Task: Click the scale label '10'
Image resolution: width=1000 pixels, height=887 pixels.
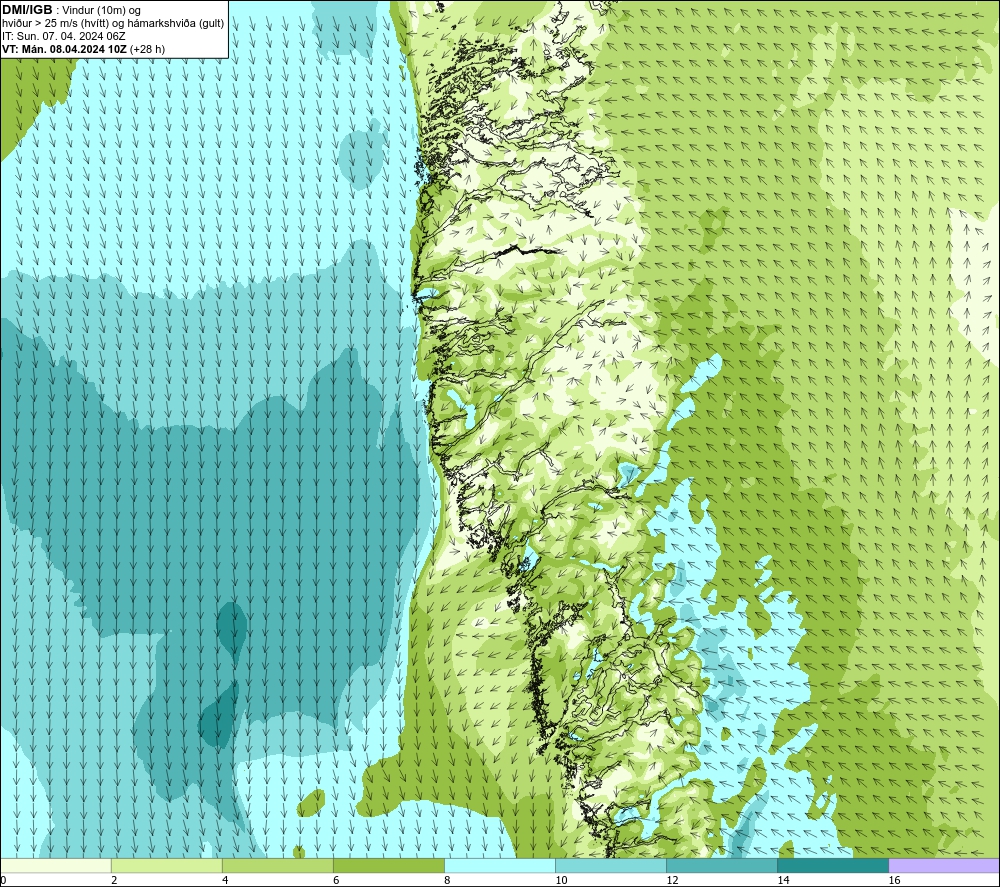Action: (561, 880)
